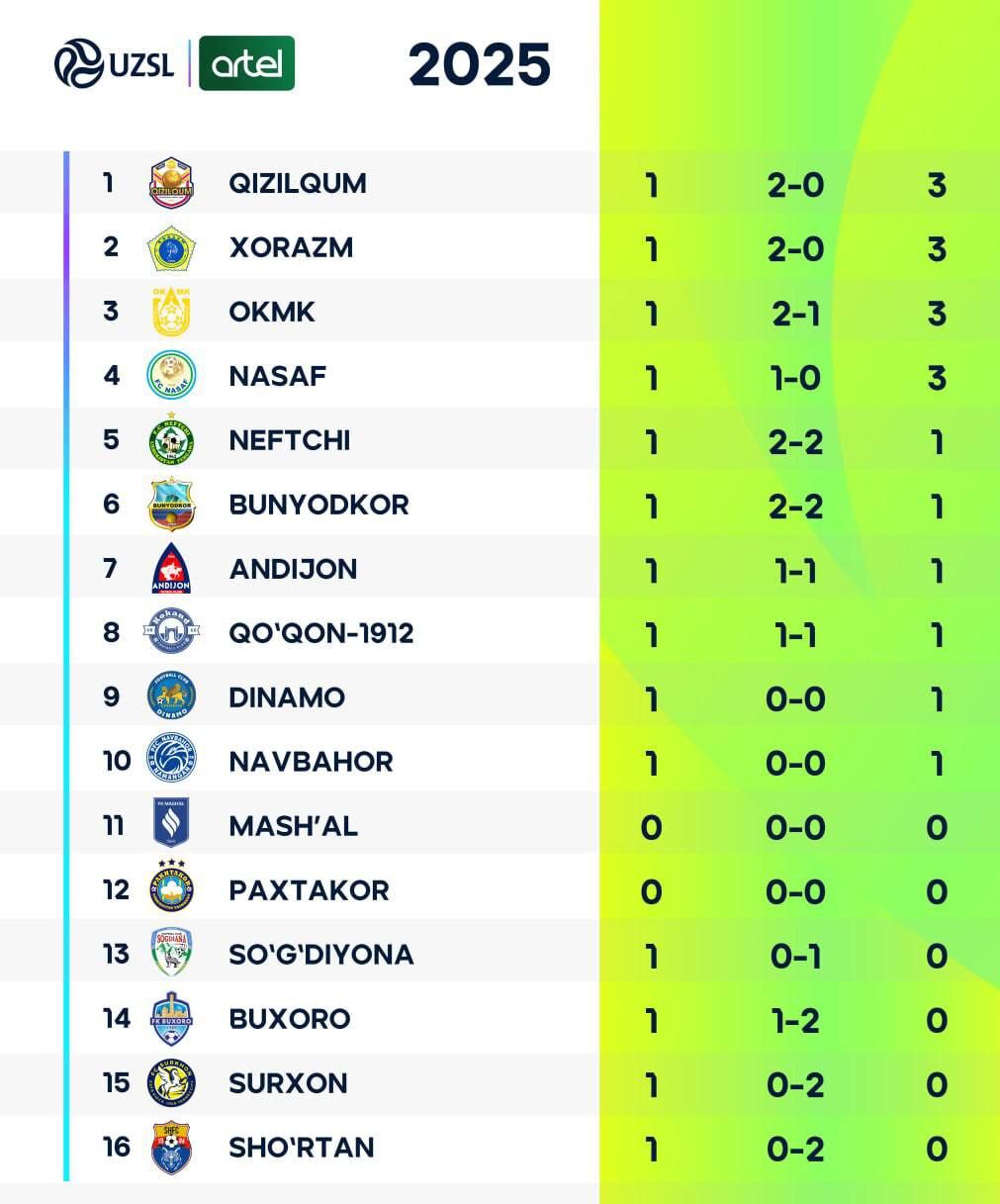Select the OKMK yellow emblem

172,312
